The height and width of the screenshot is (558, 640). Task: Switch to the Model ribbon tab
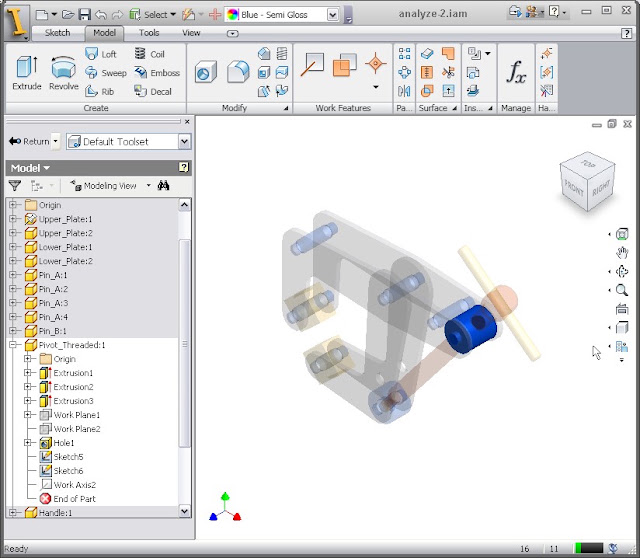[x=104, y=33]
